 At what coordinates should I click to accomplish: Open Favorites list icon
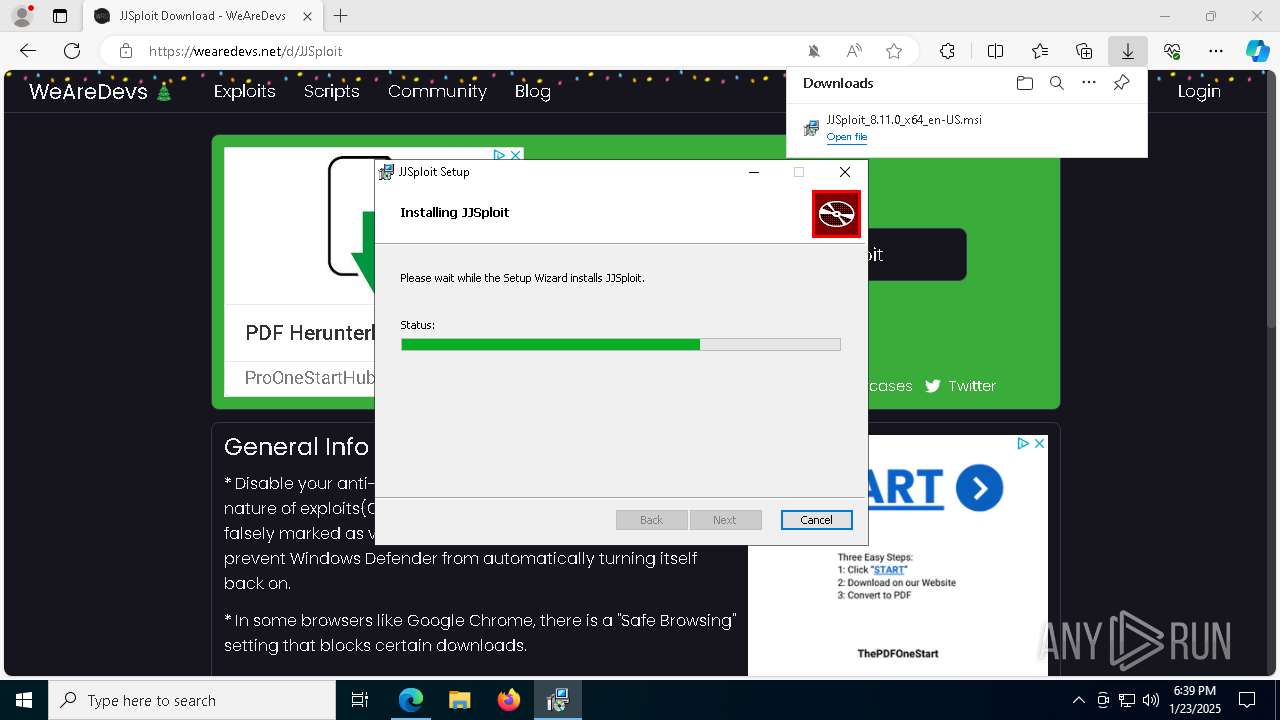pyautogui.click(x=1040, y=51)
